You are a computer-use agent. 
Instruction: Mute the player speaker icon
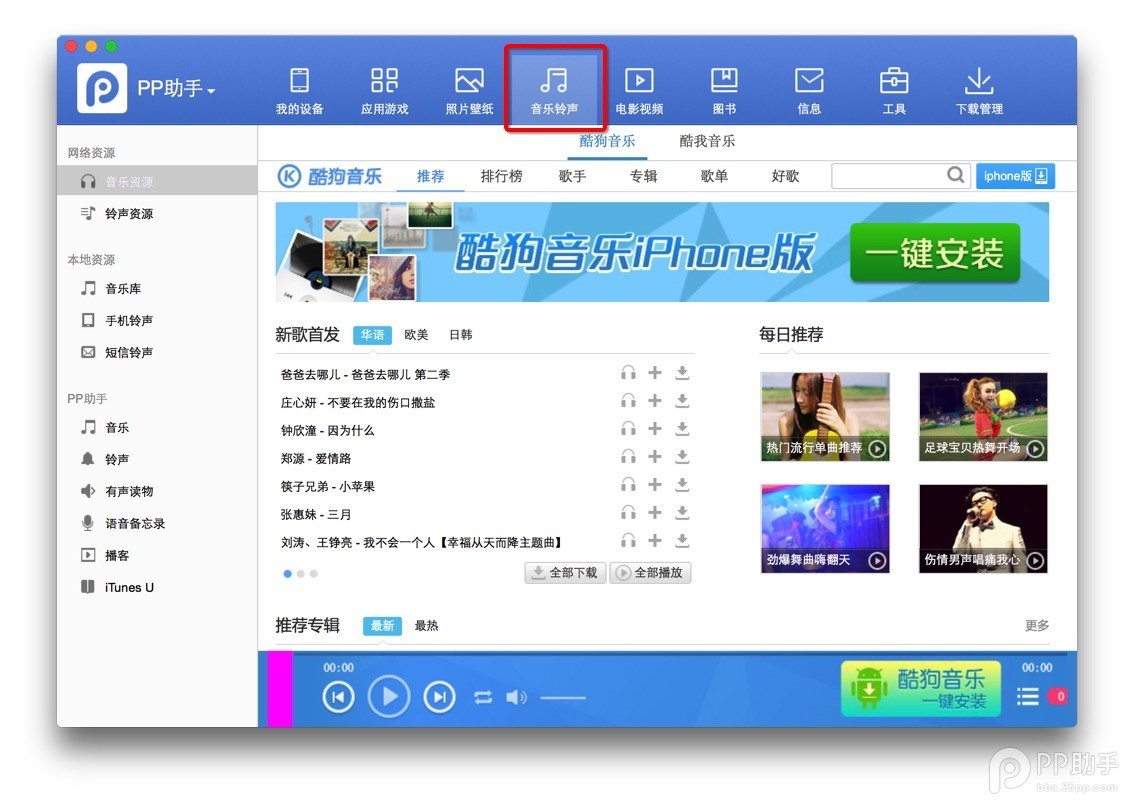[x=516, y=697]
